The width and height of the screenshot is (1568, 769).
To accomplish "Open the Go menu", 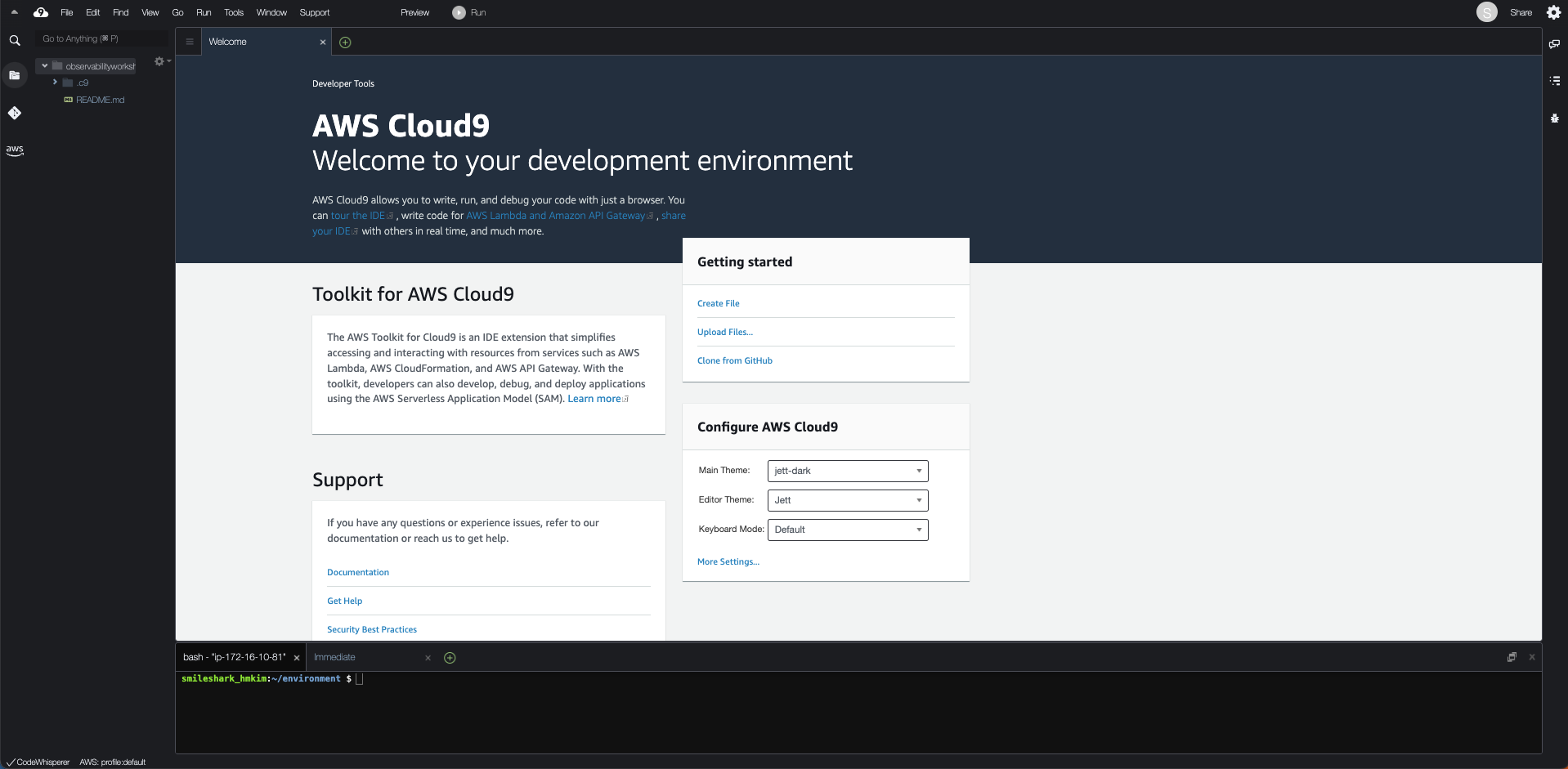I will 177,12.
